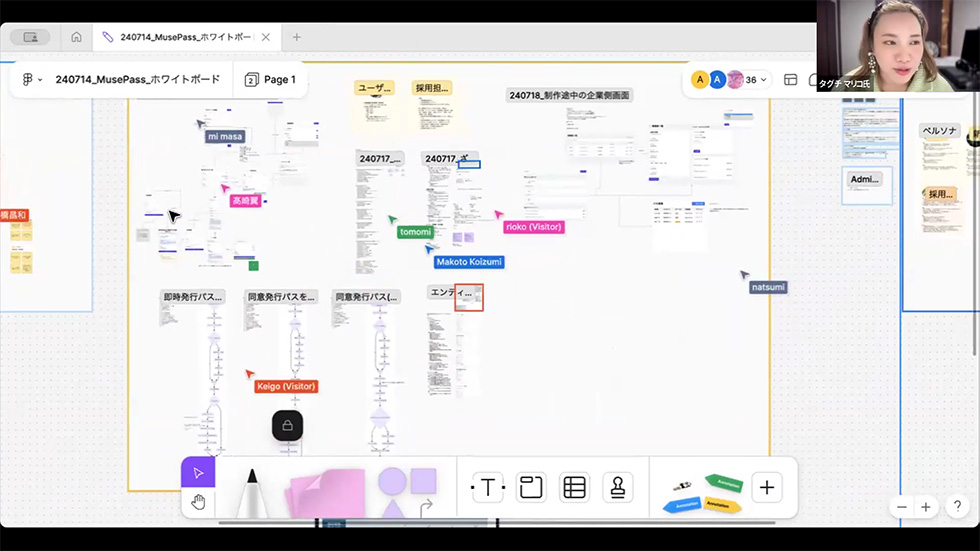Select the エンティ... section label

pyautogui.click(x=451, y=292)
